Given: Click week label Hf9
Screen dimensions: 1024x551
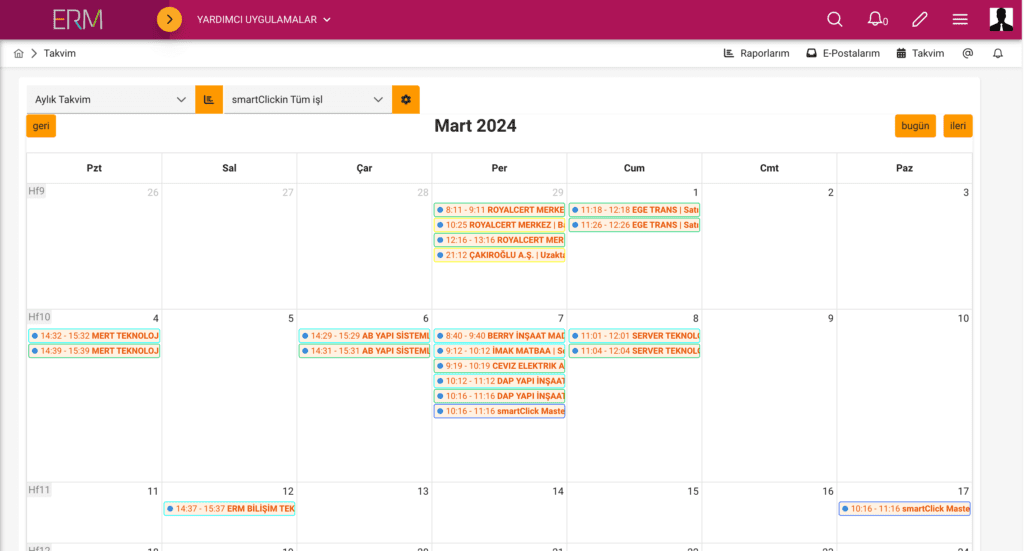Looking at the screenshot, I should pyautogui.click(x=37, y=191).
